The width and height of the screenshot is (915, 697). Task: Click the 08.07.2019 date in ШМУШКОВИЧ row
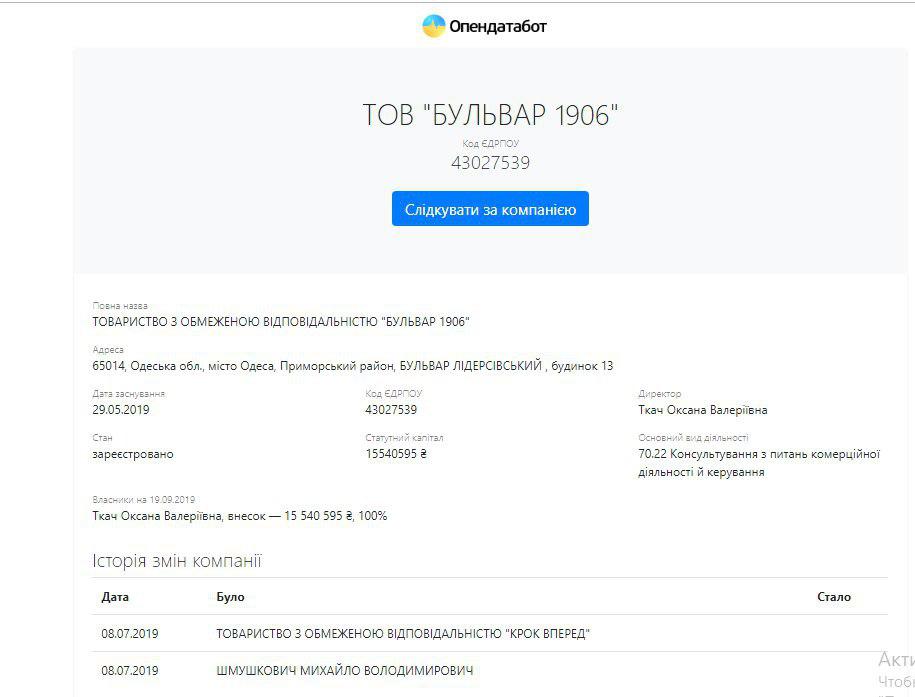point(130,671)
